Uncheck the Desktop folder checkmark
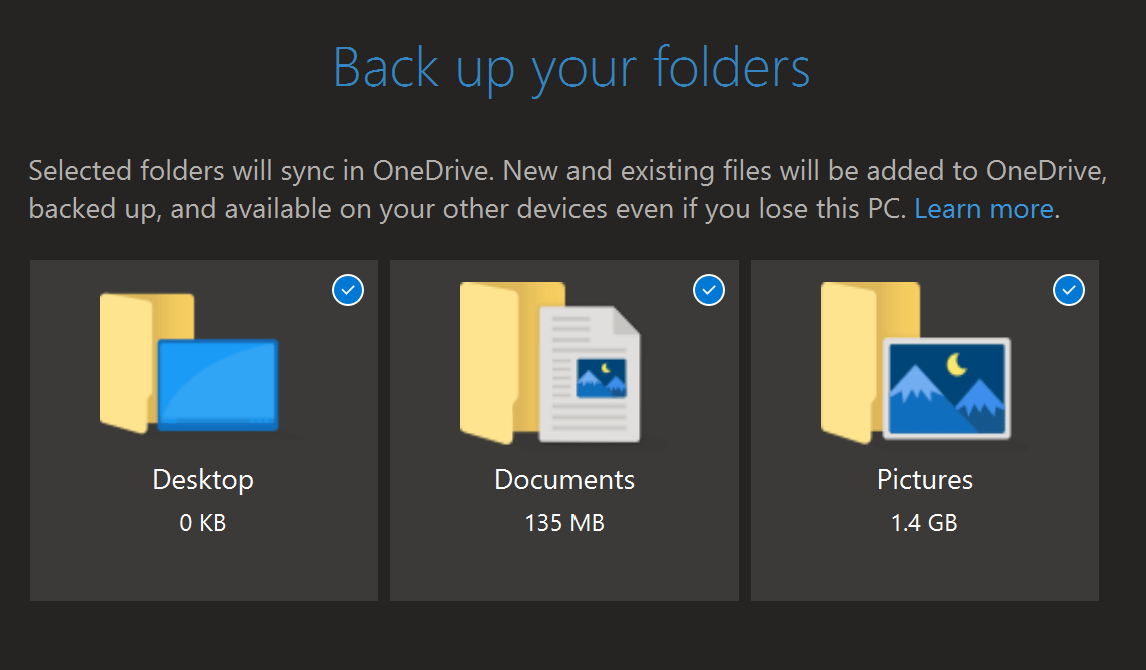The height and width of the screenshot is (670, 1146). click(x=348, y=290)
